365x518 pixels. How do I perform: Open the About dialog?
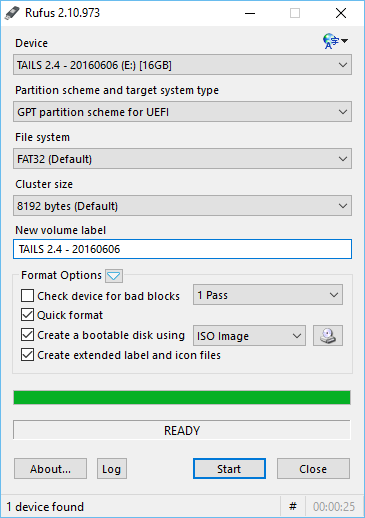point(50,469)
